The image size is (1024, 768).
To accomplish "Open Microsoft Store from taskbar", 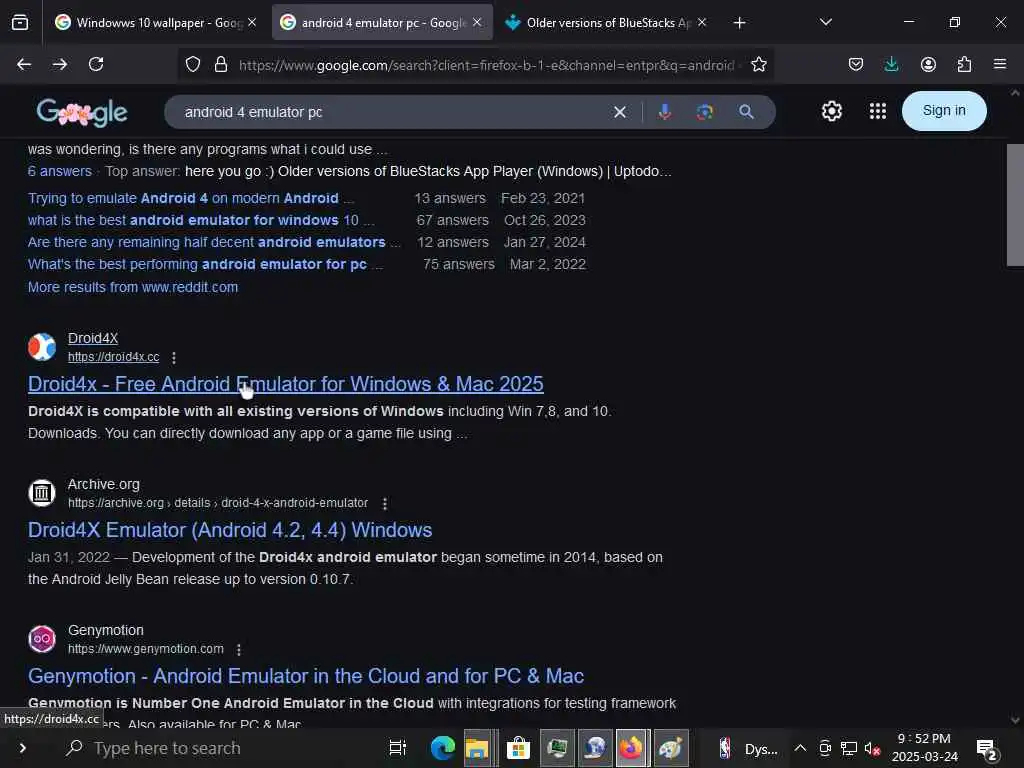I will click(x=518, y=748).
